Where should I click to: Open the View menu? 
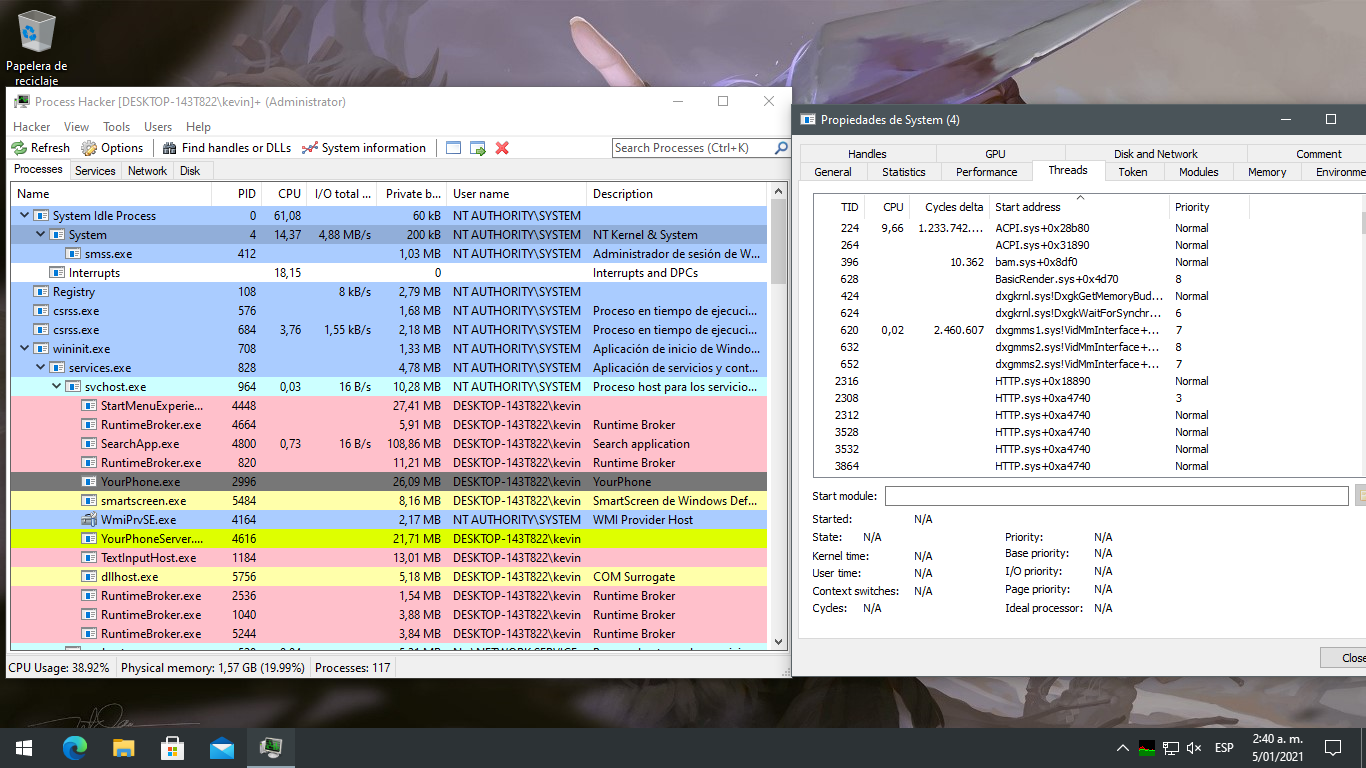[77, 127]
